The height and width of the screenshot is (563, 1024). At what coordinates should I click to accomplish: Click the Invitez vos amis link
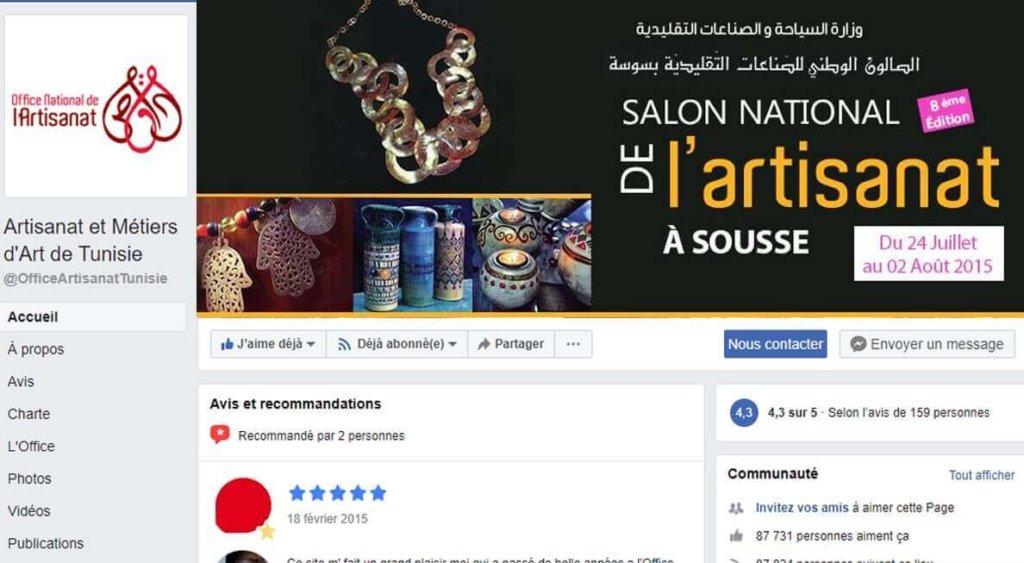click(x=802, y=507)
